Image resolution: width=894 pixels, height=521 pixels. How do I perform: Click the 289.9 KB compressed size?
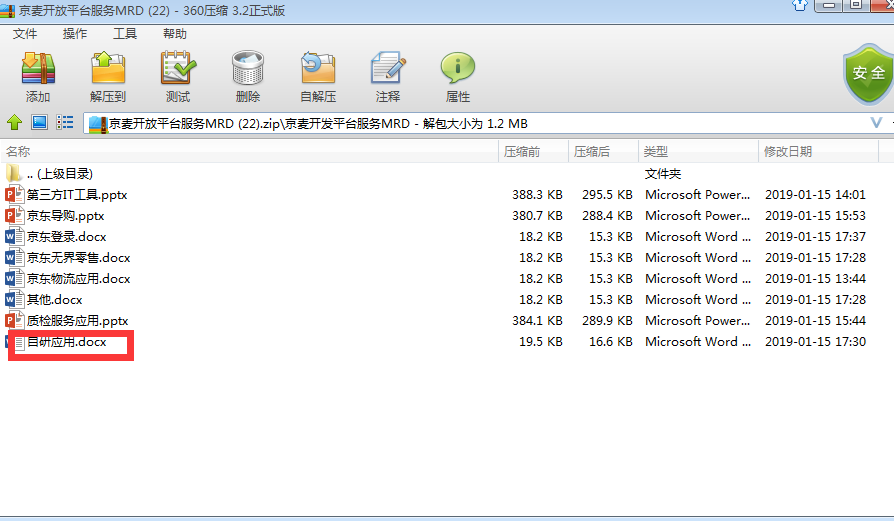(x=607, y=320)
